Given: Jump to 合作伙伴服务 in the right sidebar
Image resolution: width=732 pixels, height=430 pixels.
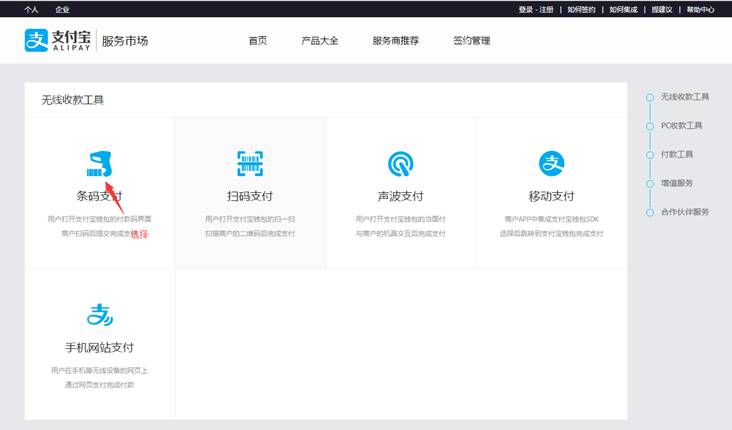Looking at the screenshot, I should point(685,212).
